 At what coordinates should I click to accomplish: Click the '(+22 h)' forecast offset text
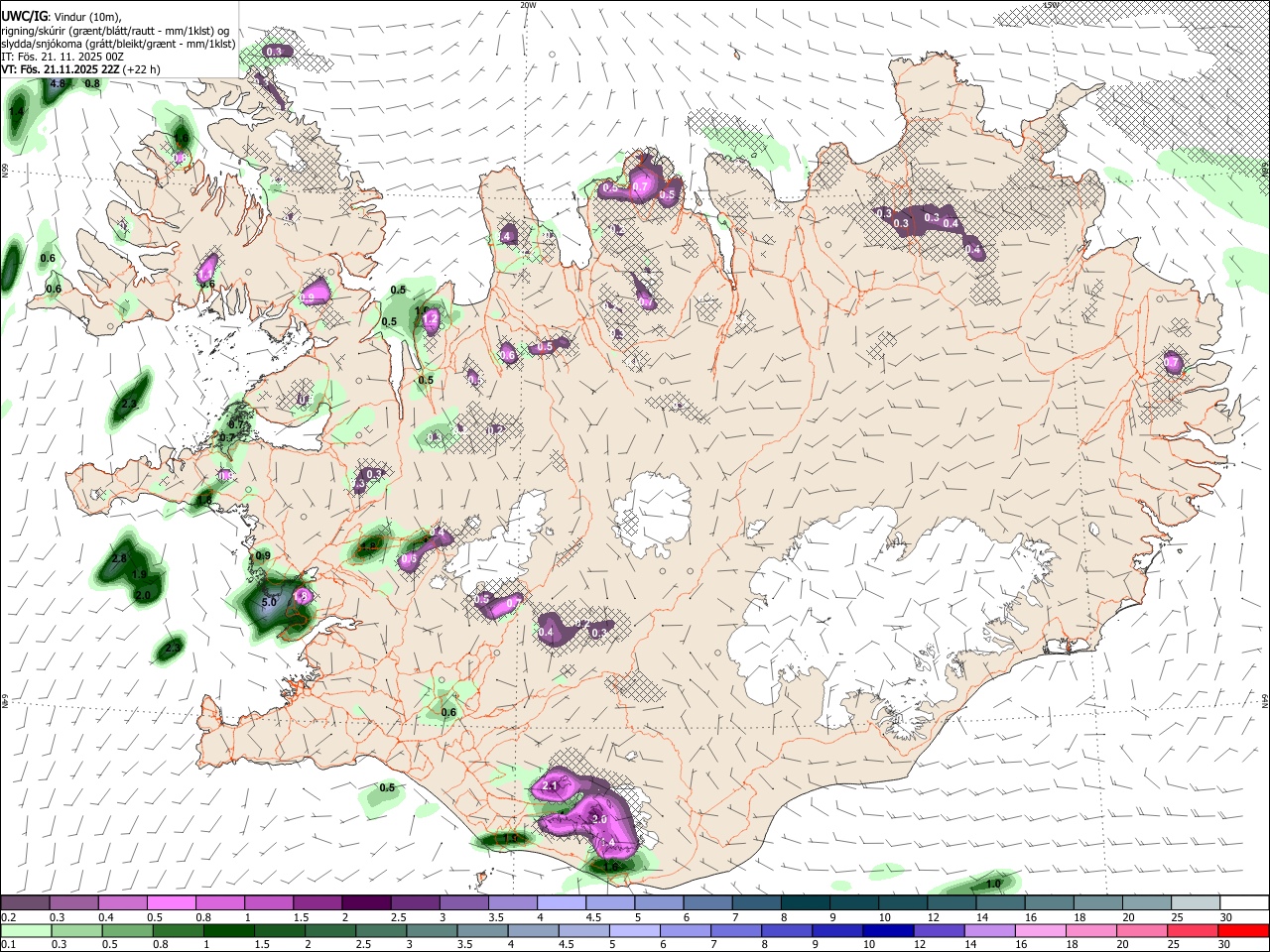(141, 69)
